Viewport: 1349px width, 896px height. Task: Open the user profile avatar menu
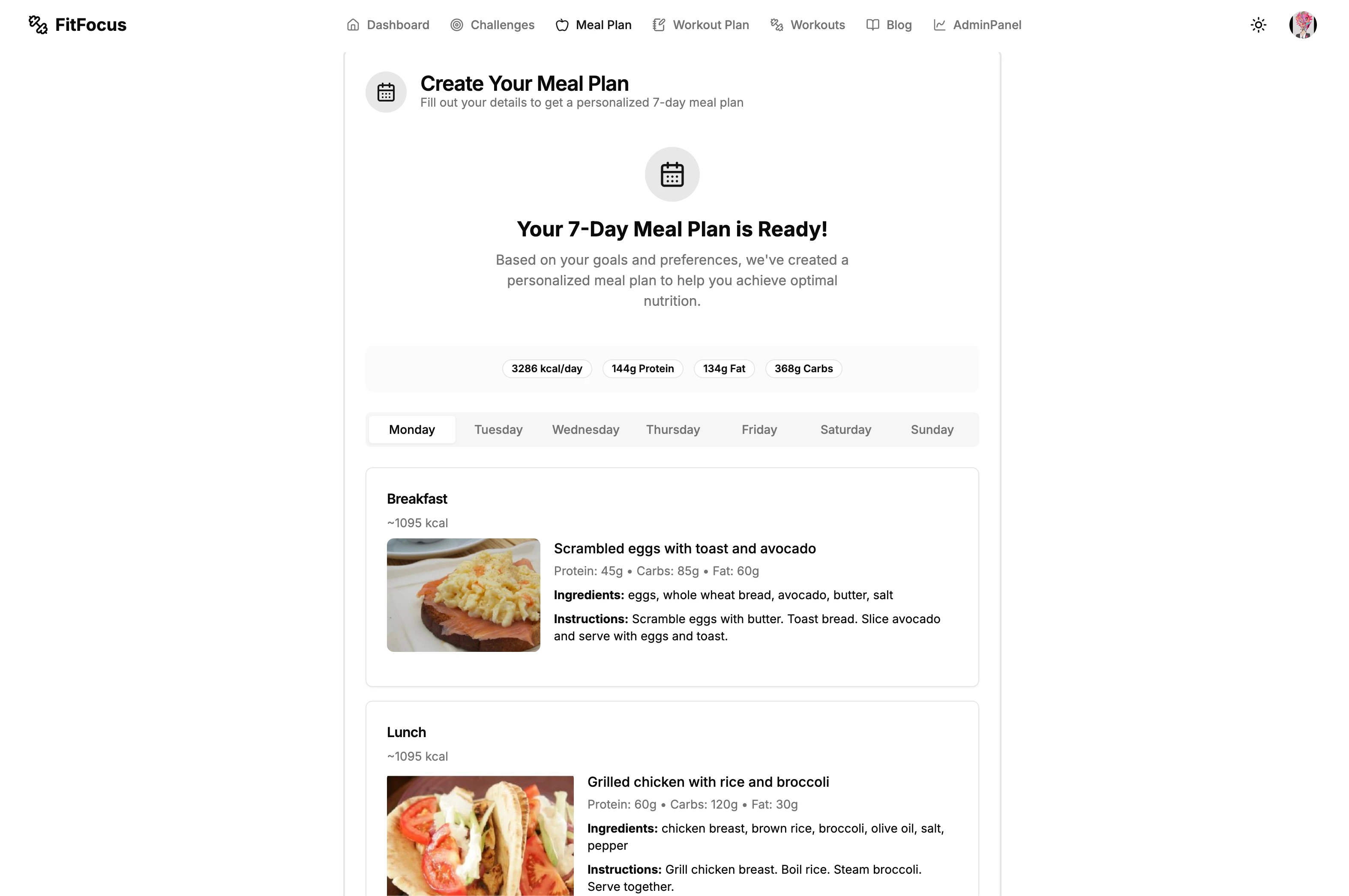coord(1303,24)
